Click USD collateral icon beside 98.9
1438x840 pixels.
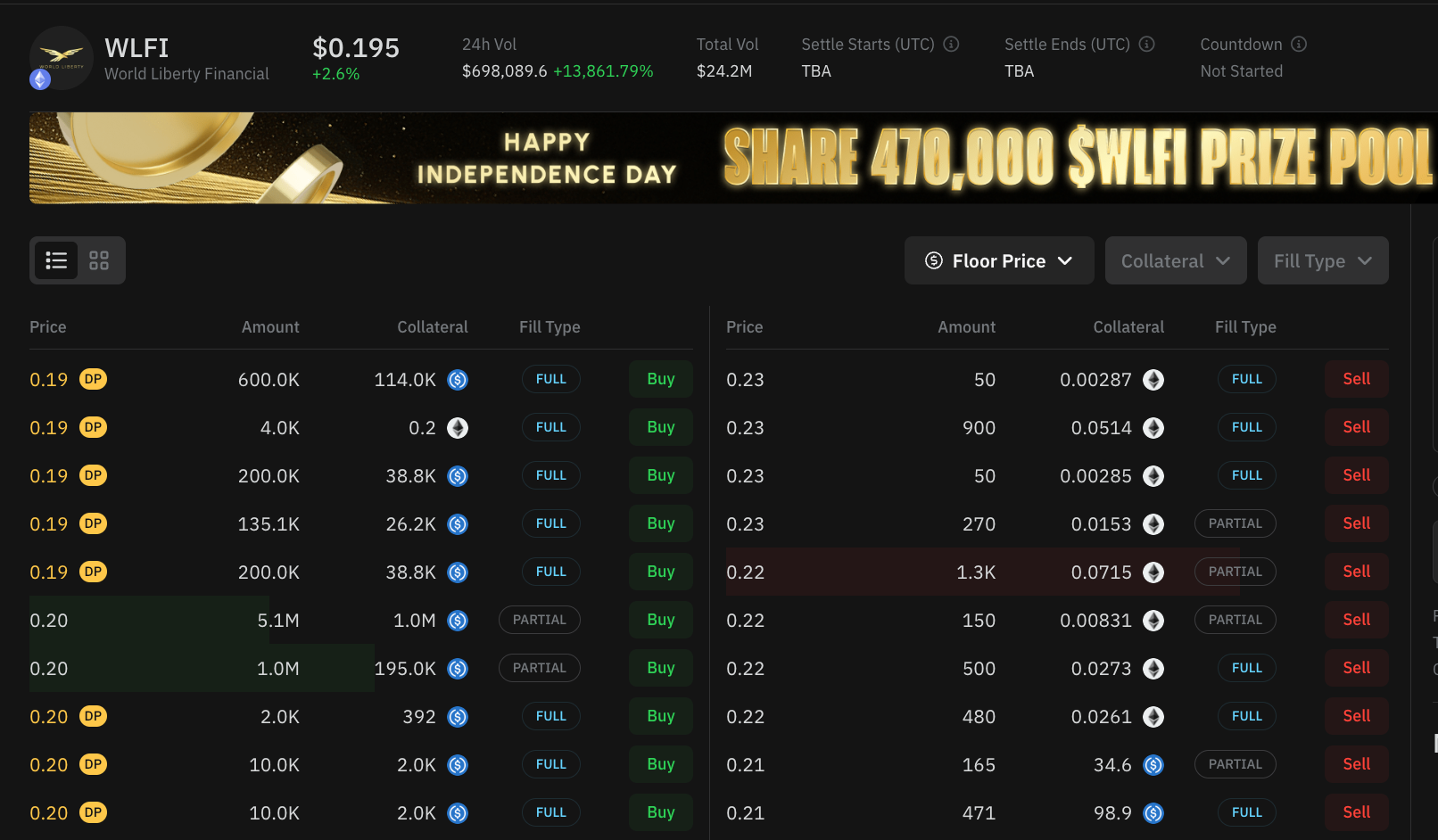tap(1153, 813)
